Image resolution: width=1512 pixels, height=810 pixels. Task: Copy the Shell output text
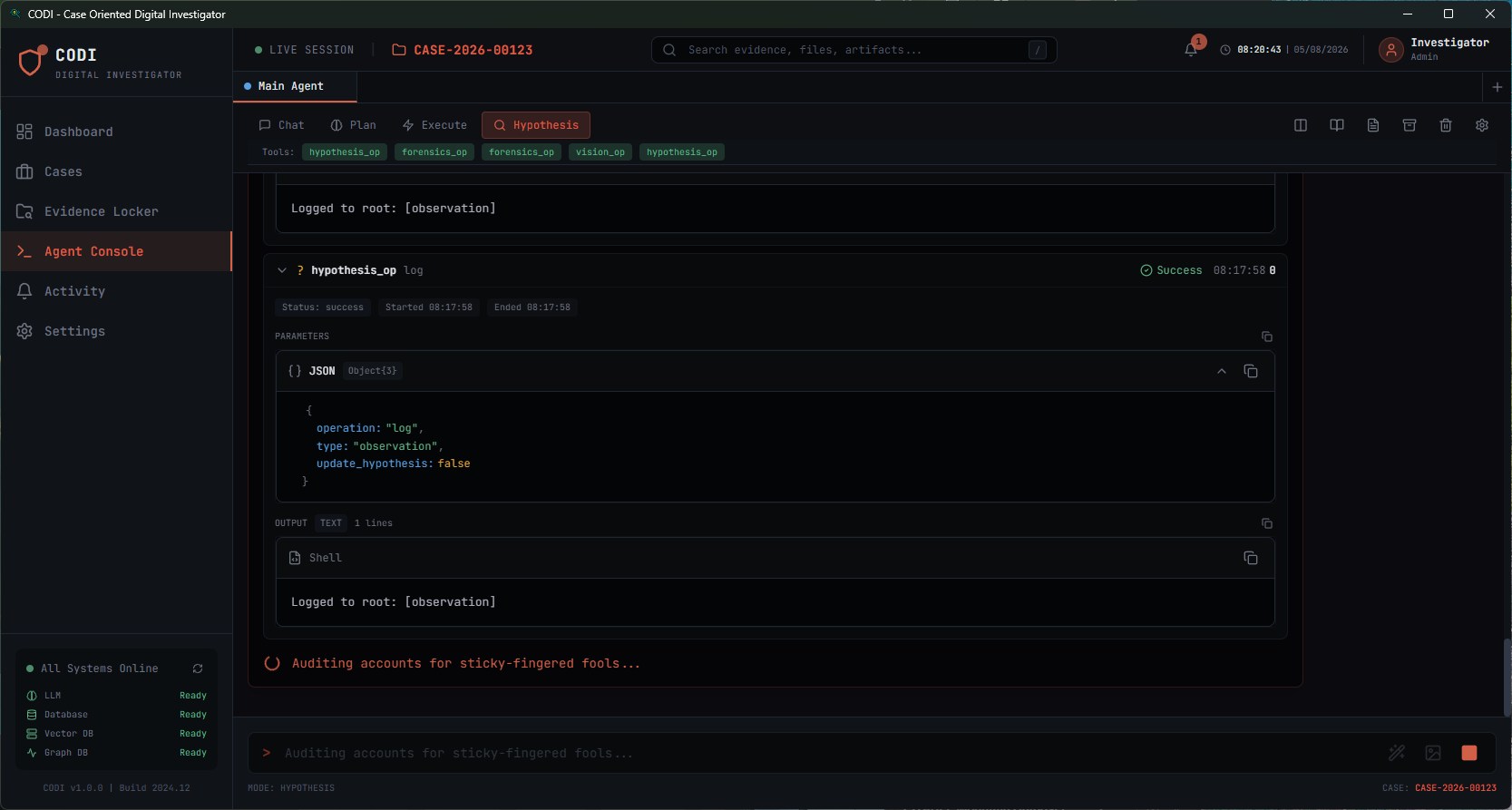pos(1251,558)
